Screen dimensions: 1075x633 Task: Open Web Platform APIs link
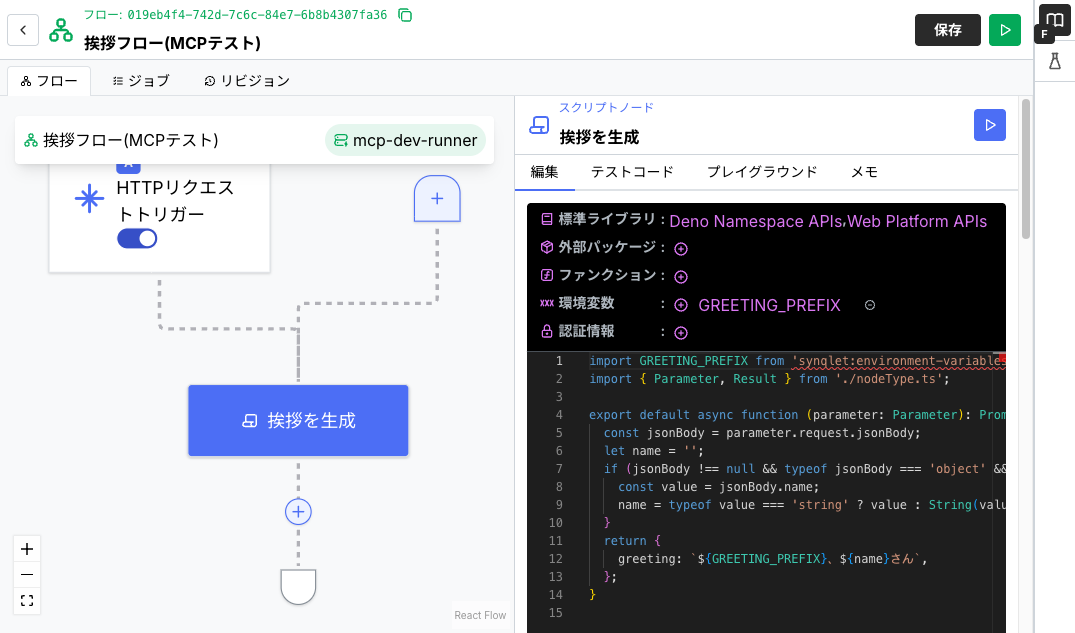click(917, 221)
